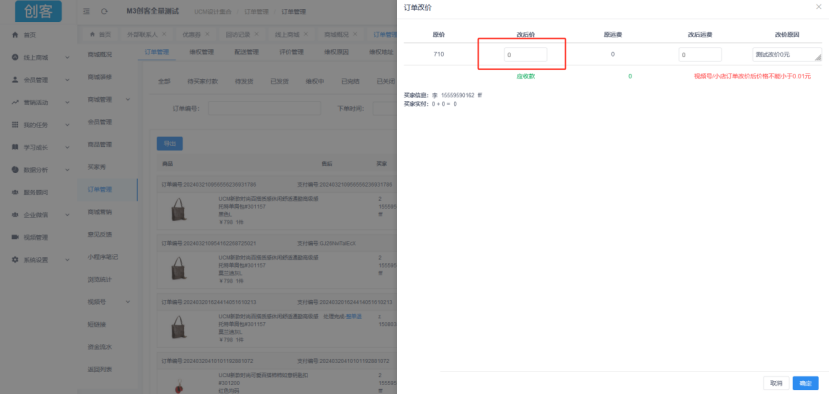Expand the 我的任务 chevron

67,125
